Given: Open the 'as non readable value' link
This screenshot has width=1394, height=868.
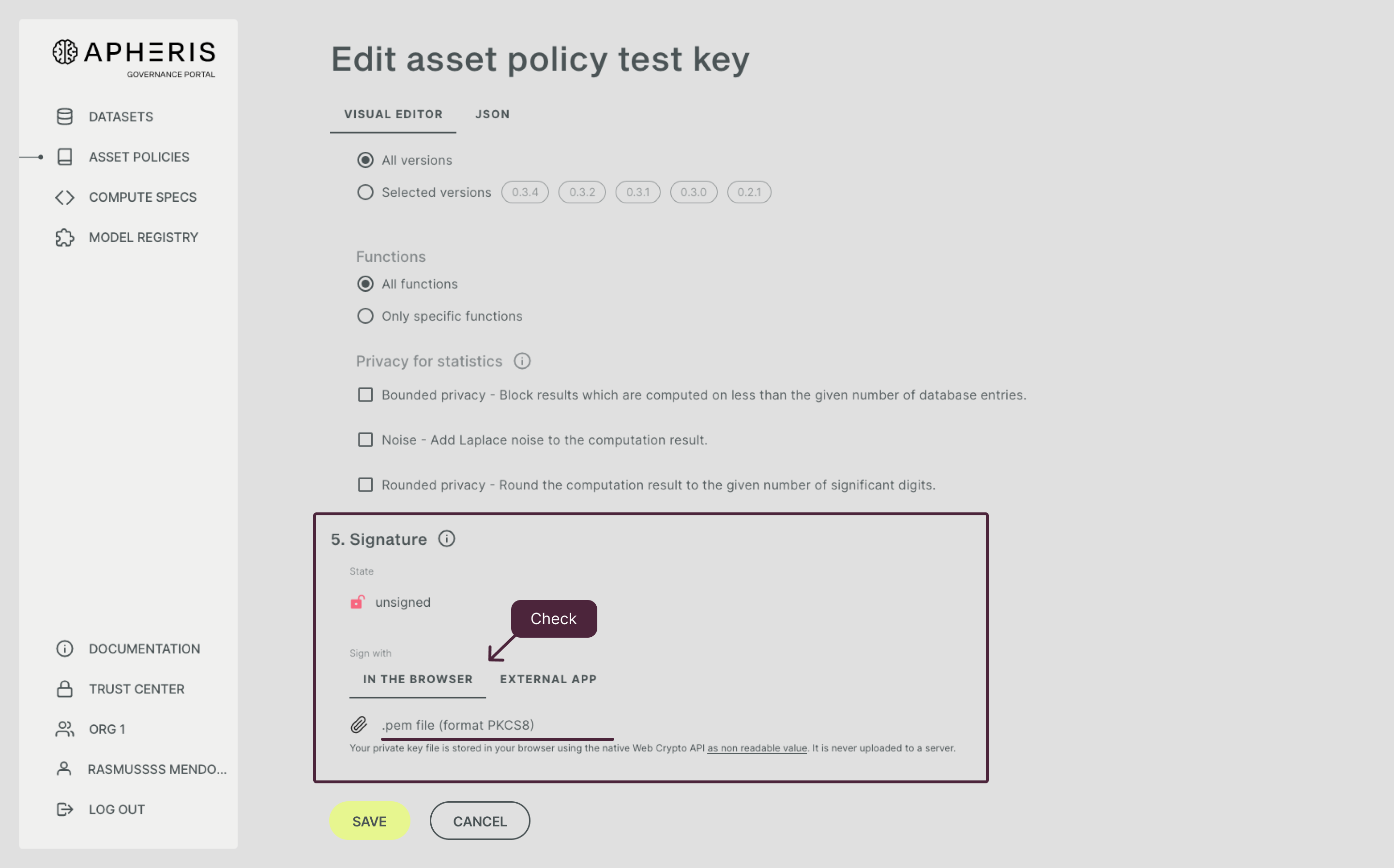Looking at the screenshot, I should point(756,748).
